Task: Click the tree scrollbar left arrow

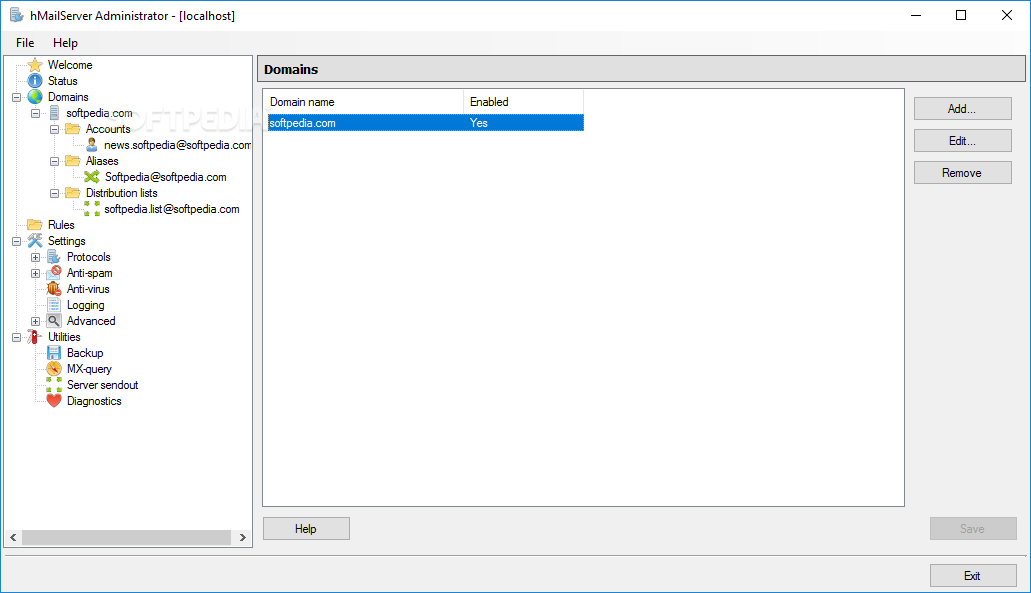Action: [x=13, y=537]
